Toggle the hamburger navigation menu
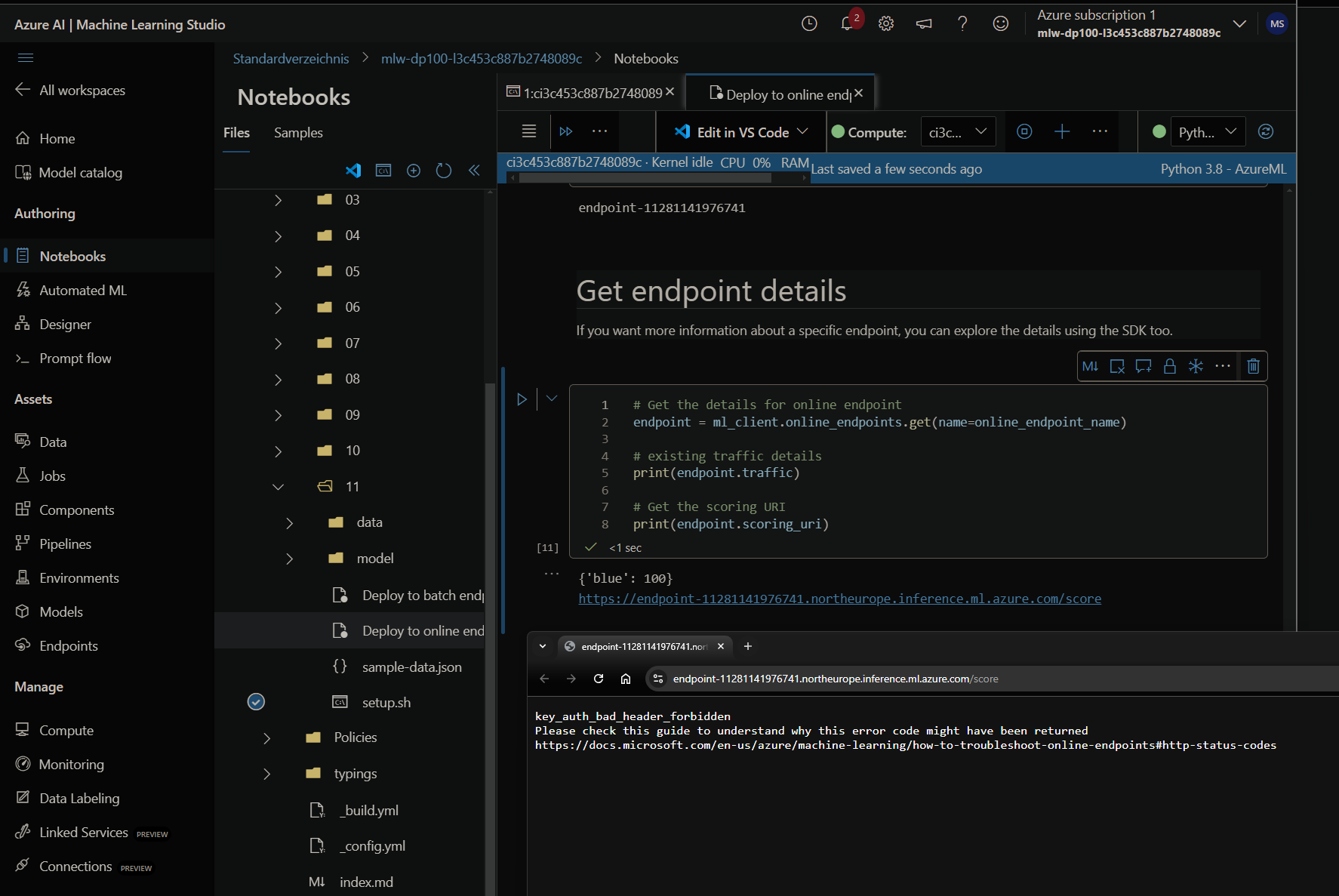 pyautogui.click(x=26, y=58)
